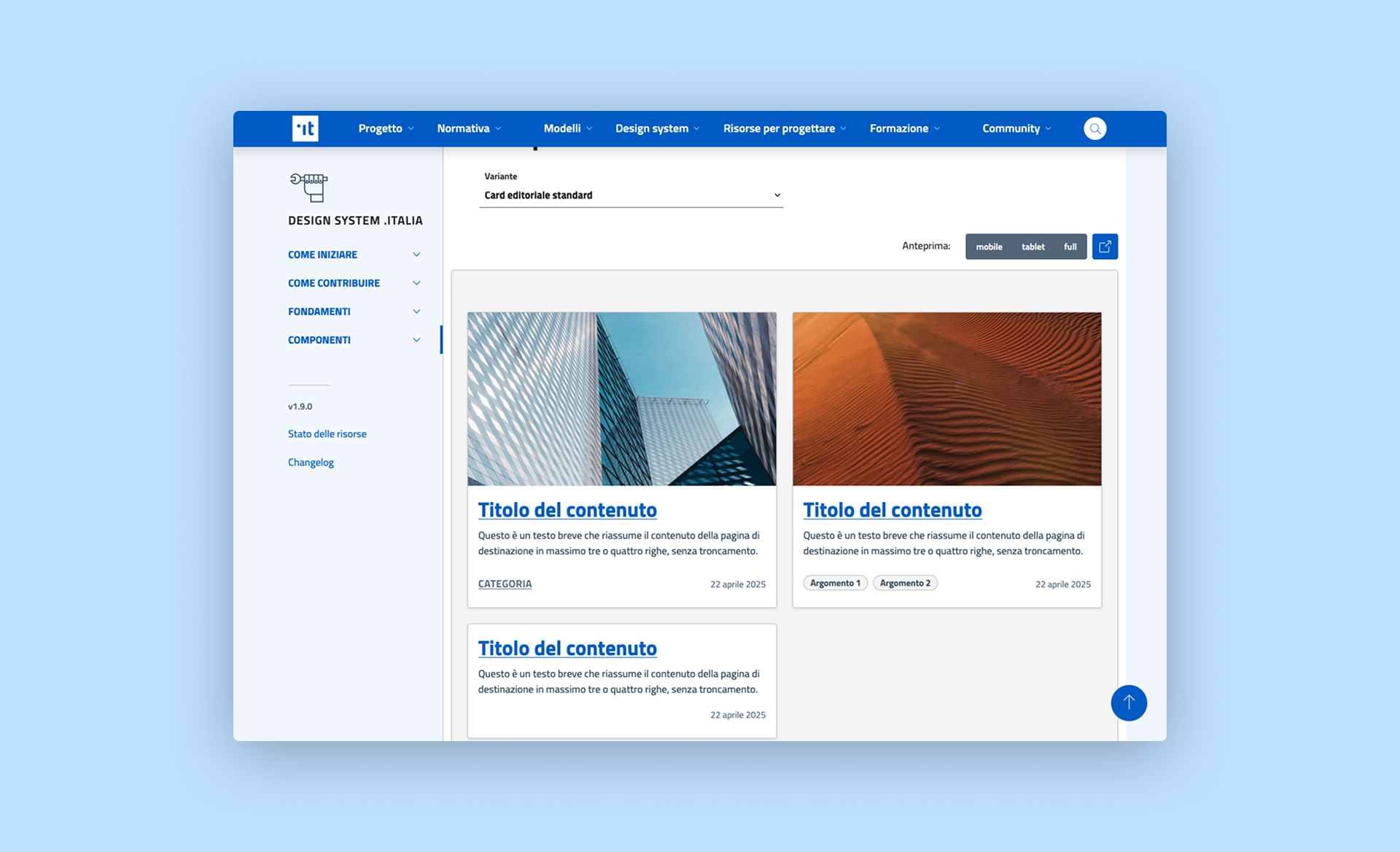Click the back-to-top arrow button
The height and width of the screenshot is (852, 1400).
coord(1129,702)
